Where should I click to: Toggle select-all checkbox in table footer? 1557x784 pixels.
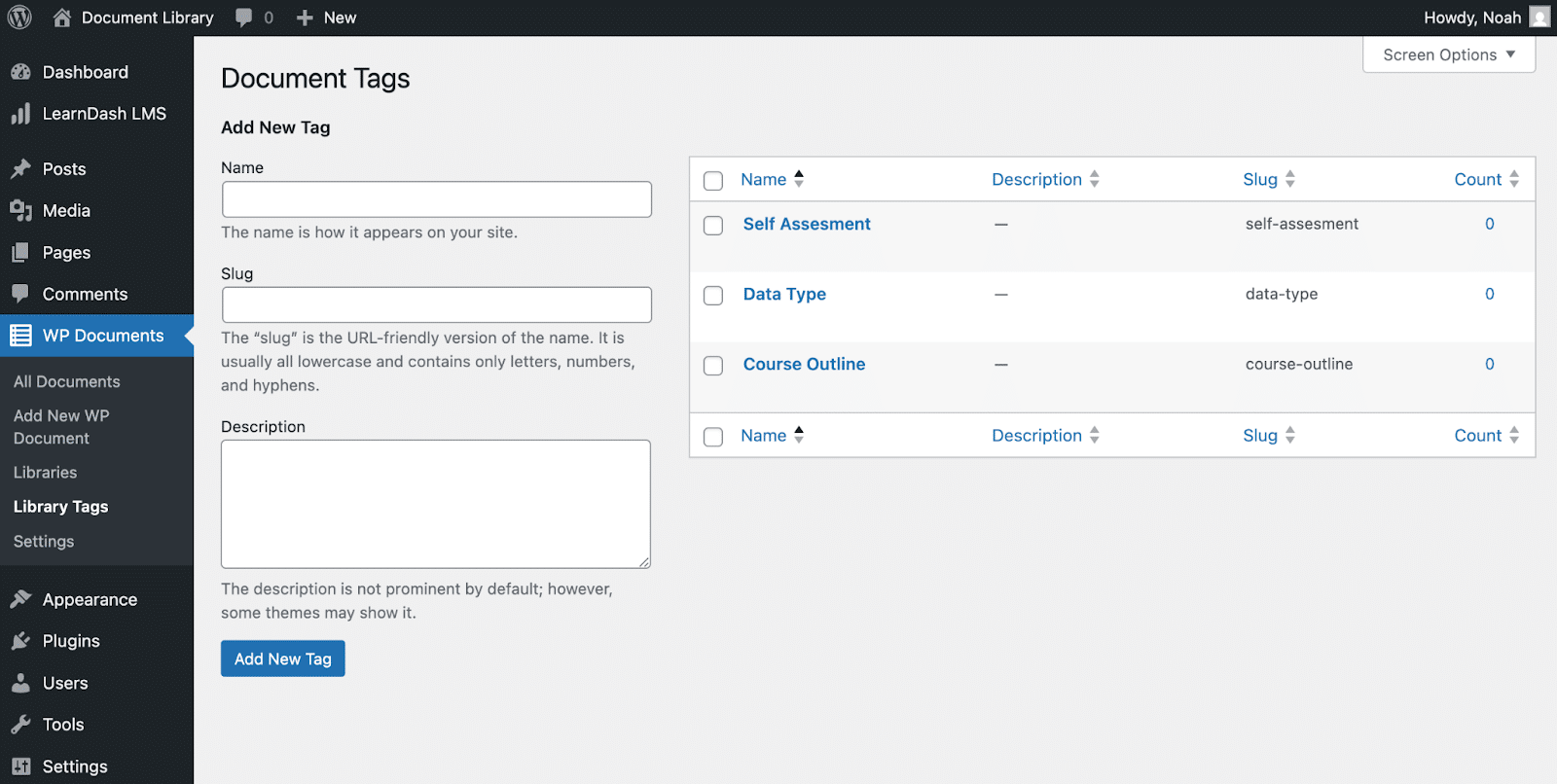point(713,437)
